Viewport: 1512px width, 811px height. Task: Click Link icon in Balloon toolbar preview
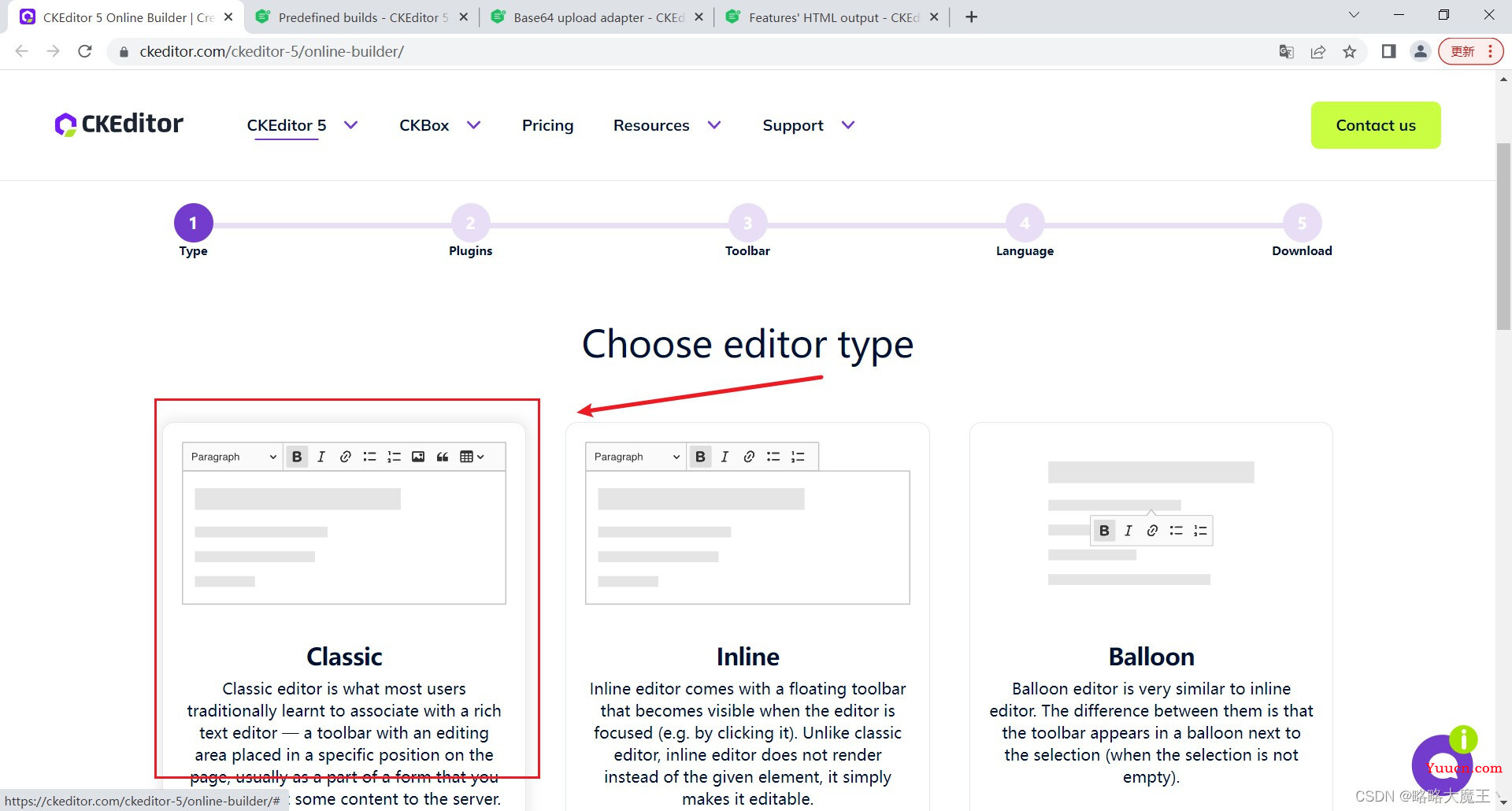click(x=1152, y=531)
